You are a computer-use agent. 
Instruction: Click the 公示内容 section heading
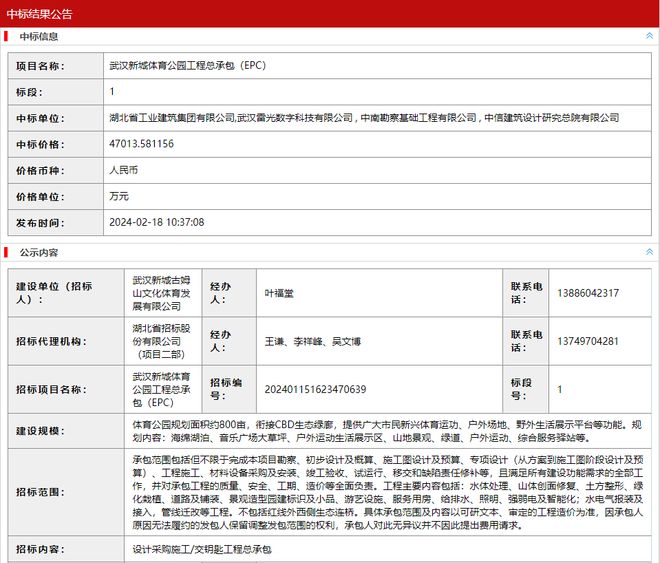point(39,252)
